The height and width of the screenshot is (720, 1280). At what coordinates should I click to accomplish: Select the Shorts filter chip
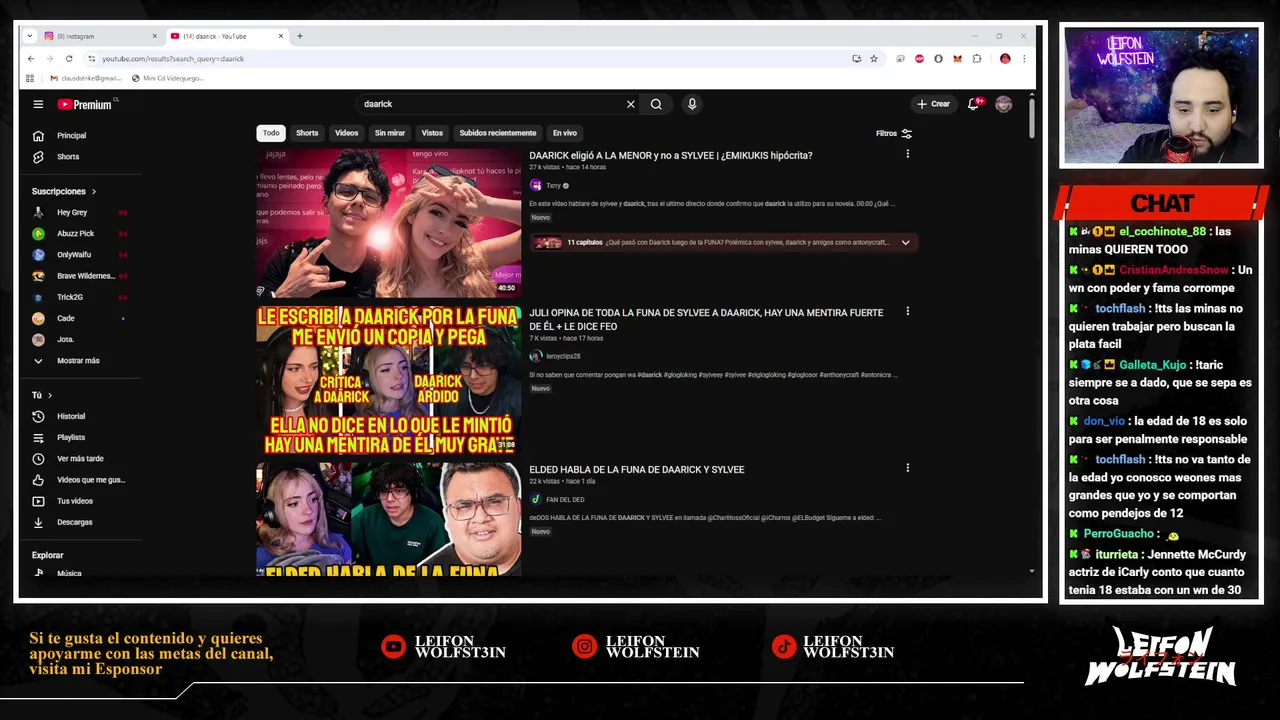tap(307, 133)
